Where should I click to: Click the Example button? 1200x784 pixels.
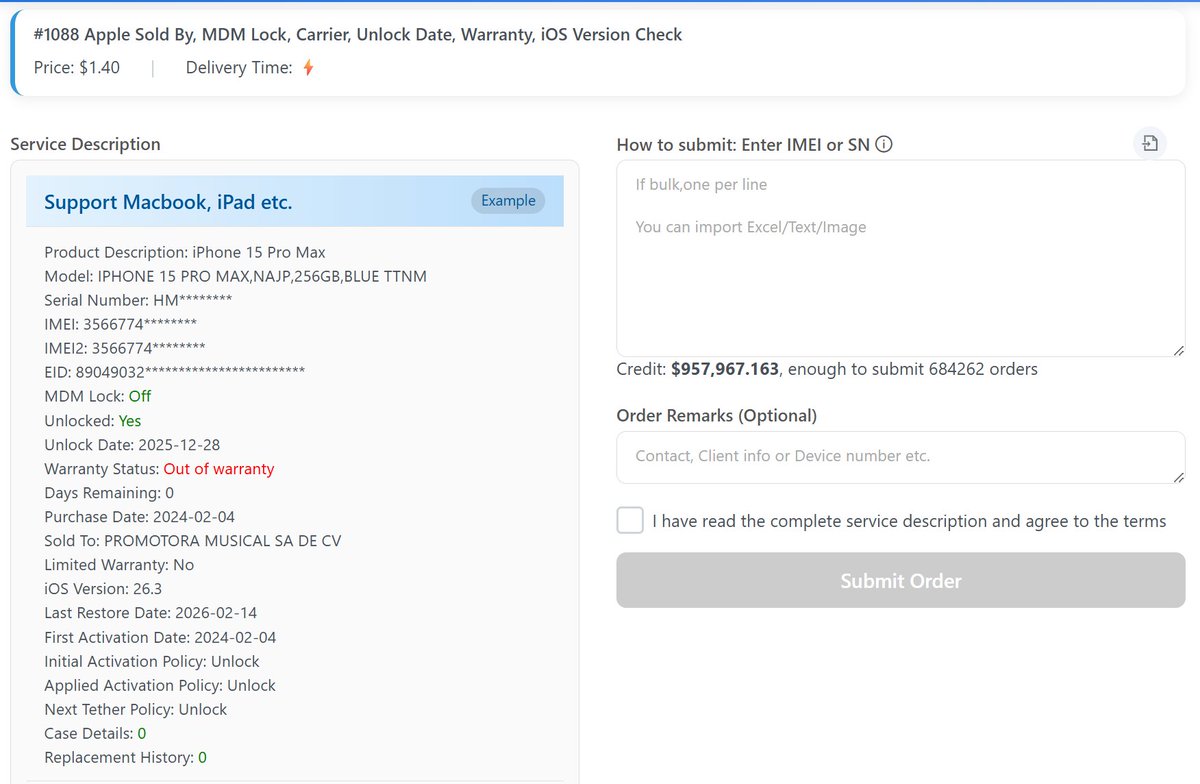(507, 200)
